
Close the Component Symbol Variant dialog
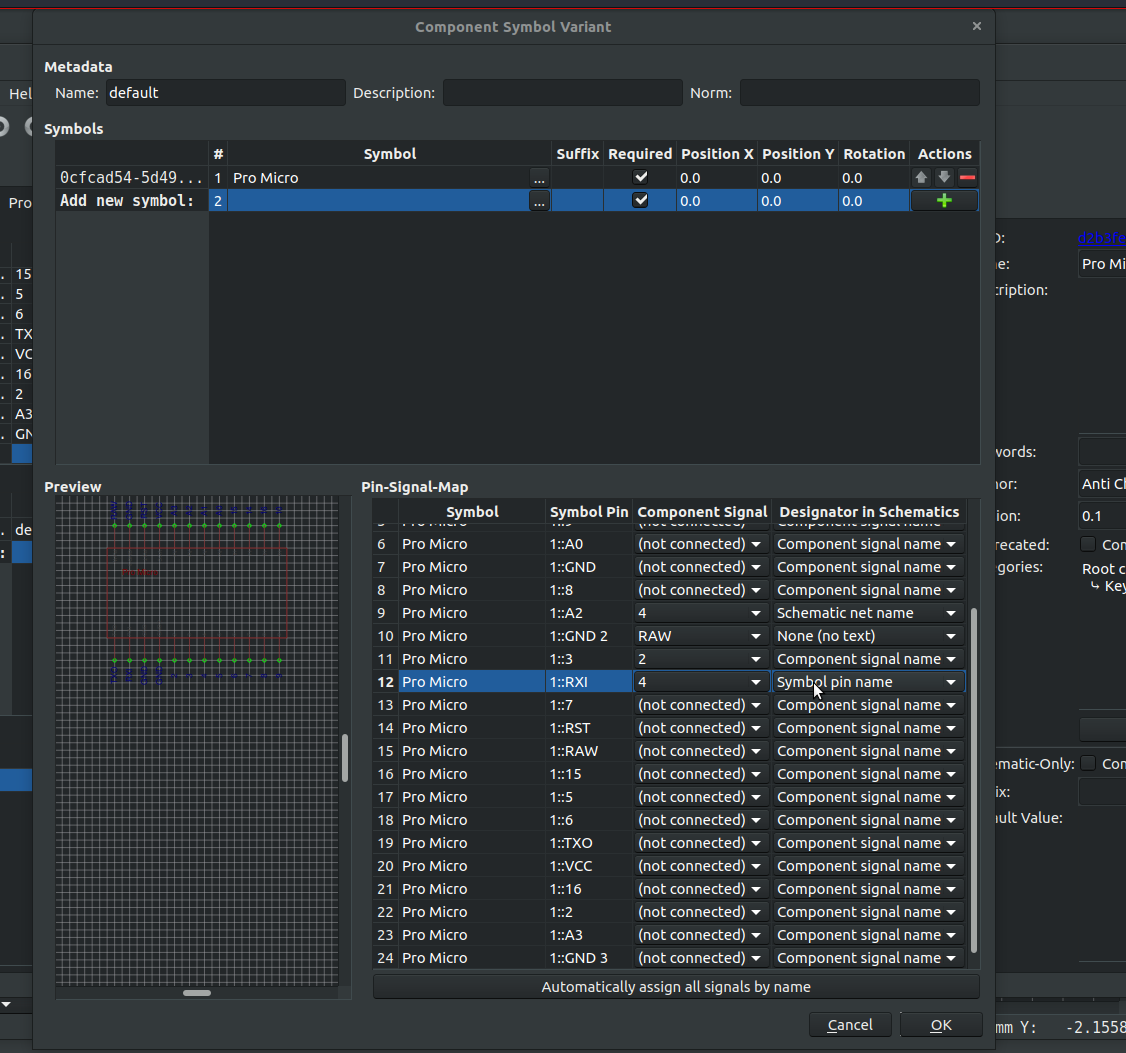pos(977,26)
